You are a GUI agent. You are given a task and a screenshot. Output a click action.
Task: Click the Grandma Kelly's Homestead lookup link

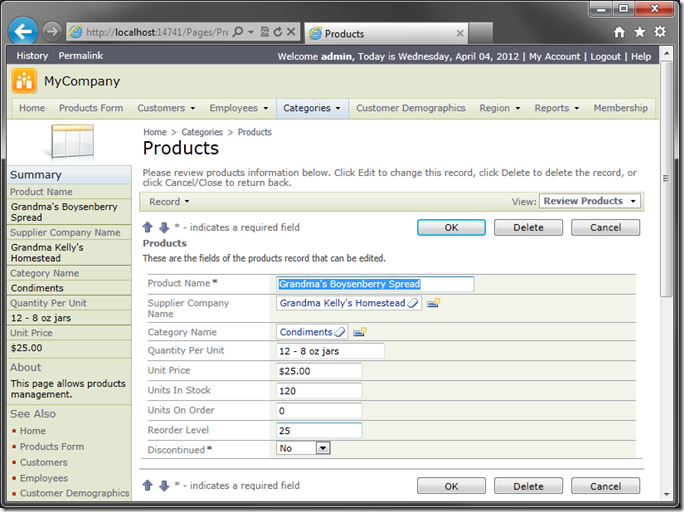click(342, 303)
